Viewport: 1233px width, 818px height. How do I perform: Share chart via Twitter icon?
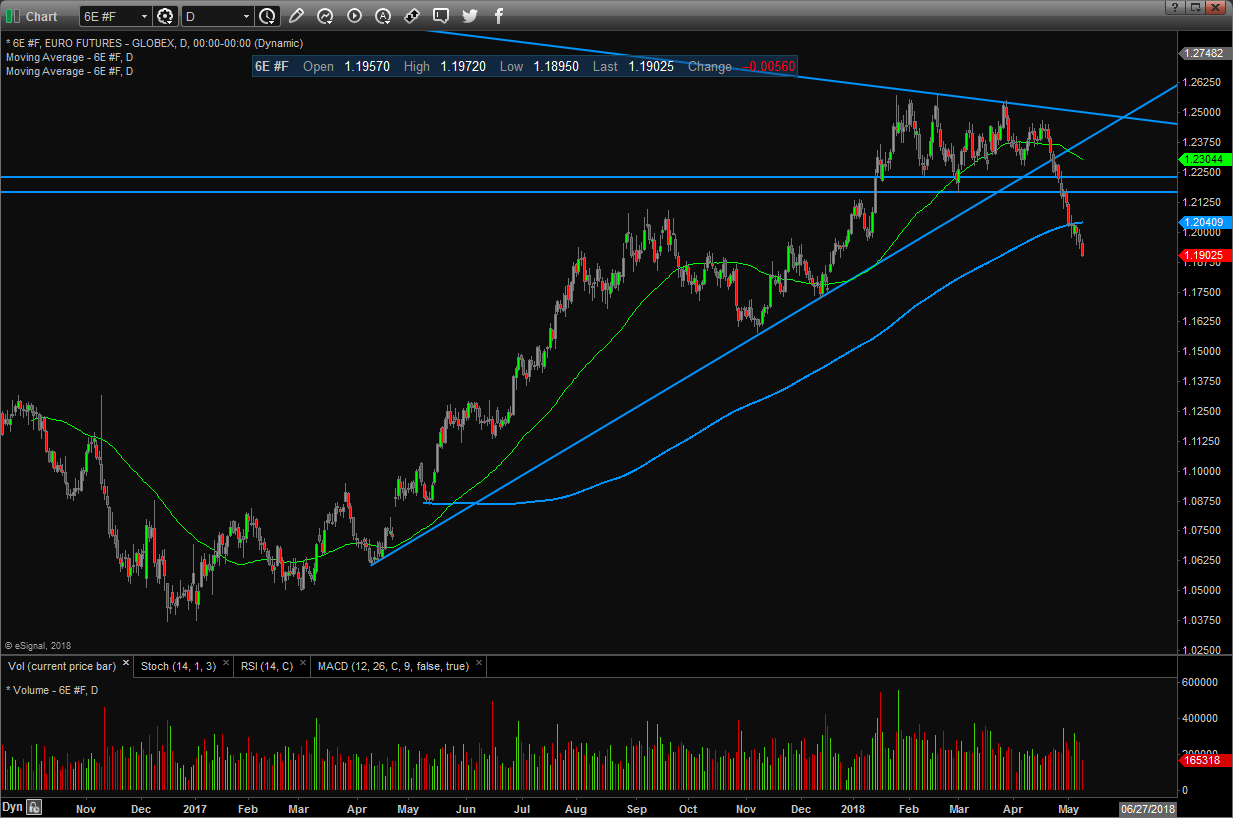470,16
